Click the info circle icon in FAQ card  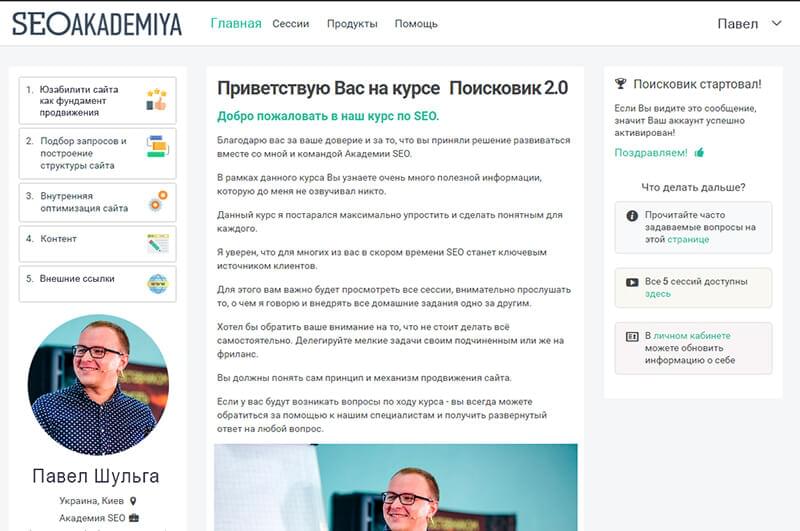click(632, 216)
